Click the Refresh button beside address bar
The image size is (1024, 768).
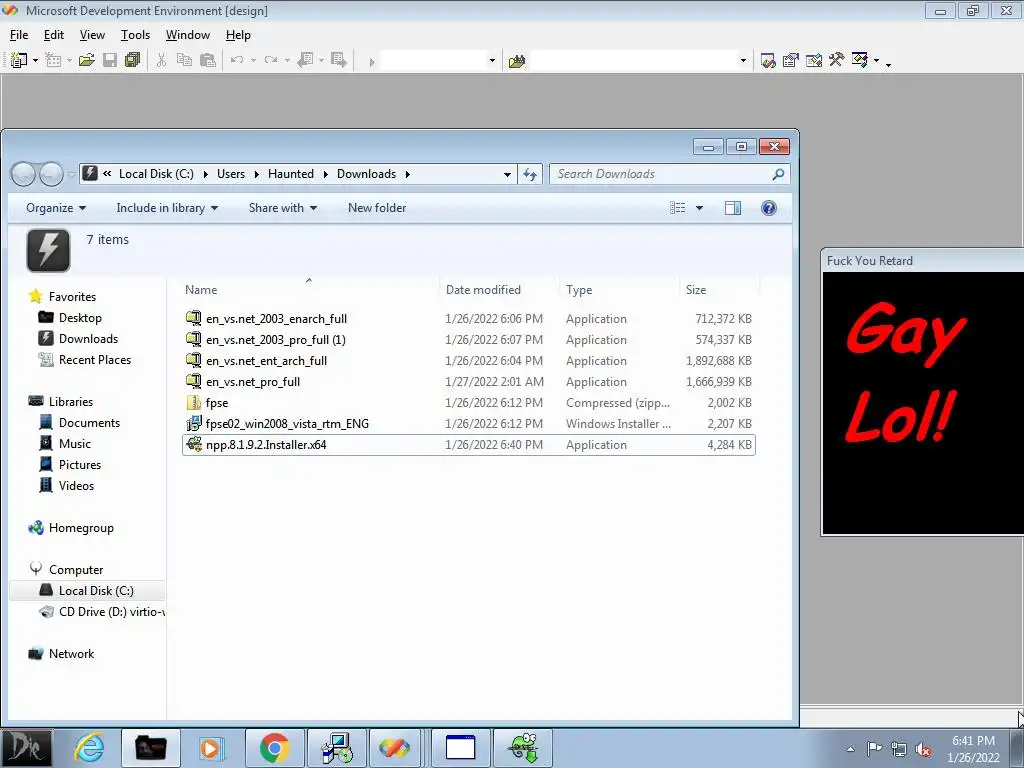click(530, 174)
